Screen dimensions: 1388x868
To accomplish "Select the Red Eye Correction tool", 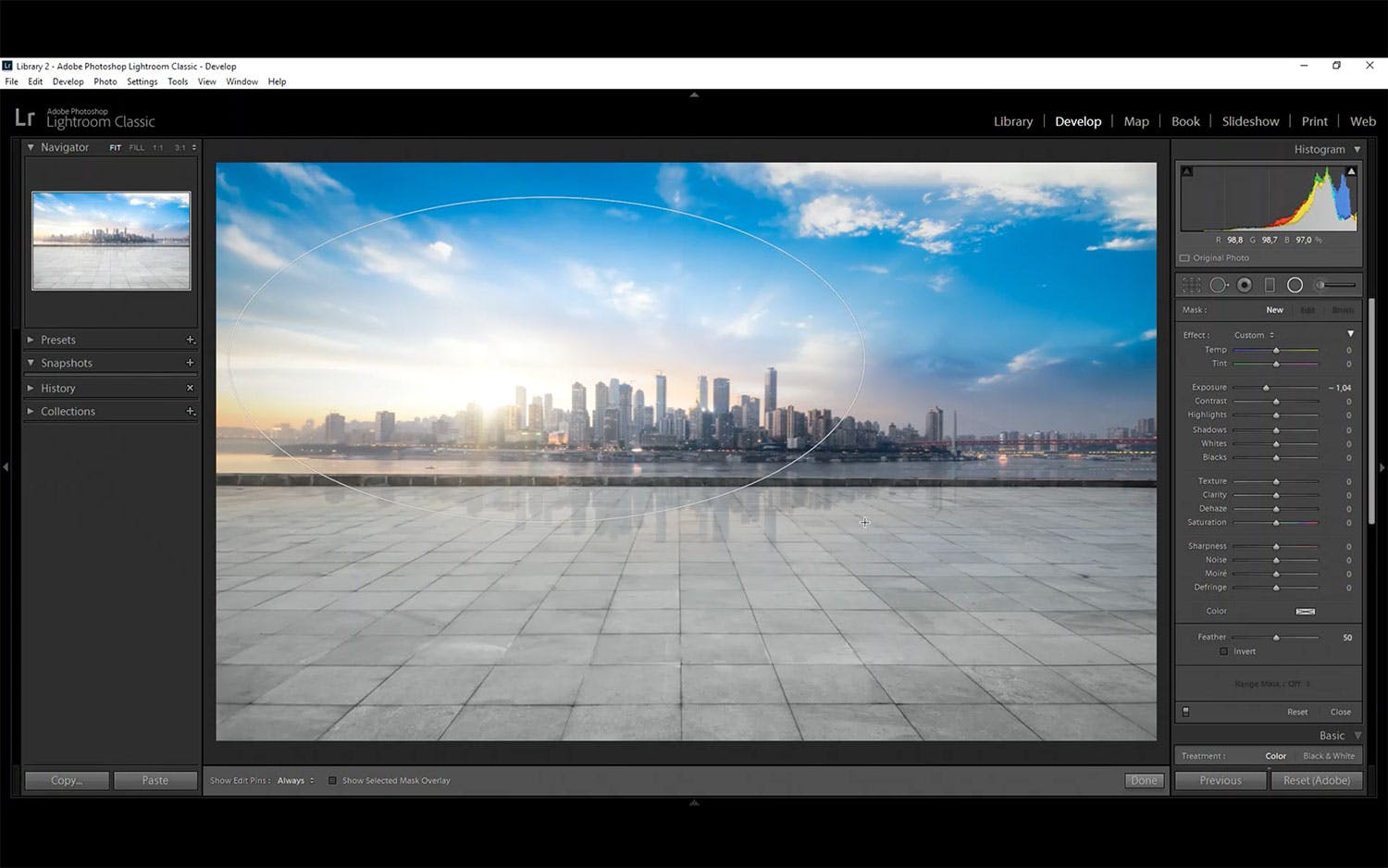I will pos(1245,285).
